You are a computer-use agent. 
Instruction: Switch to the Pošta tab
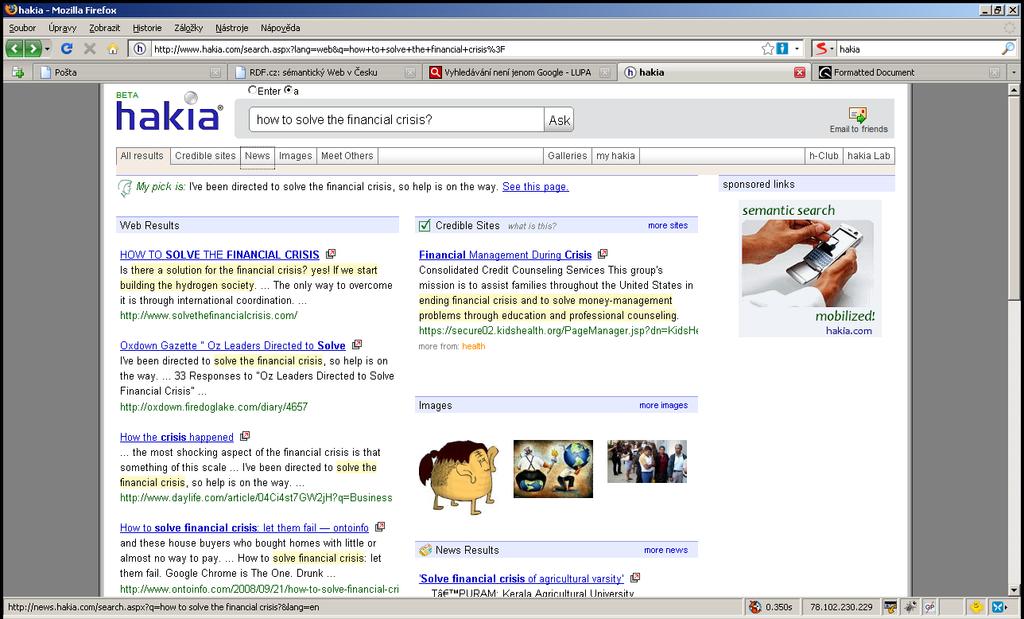pos(129,72)
